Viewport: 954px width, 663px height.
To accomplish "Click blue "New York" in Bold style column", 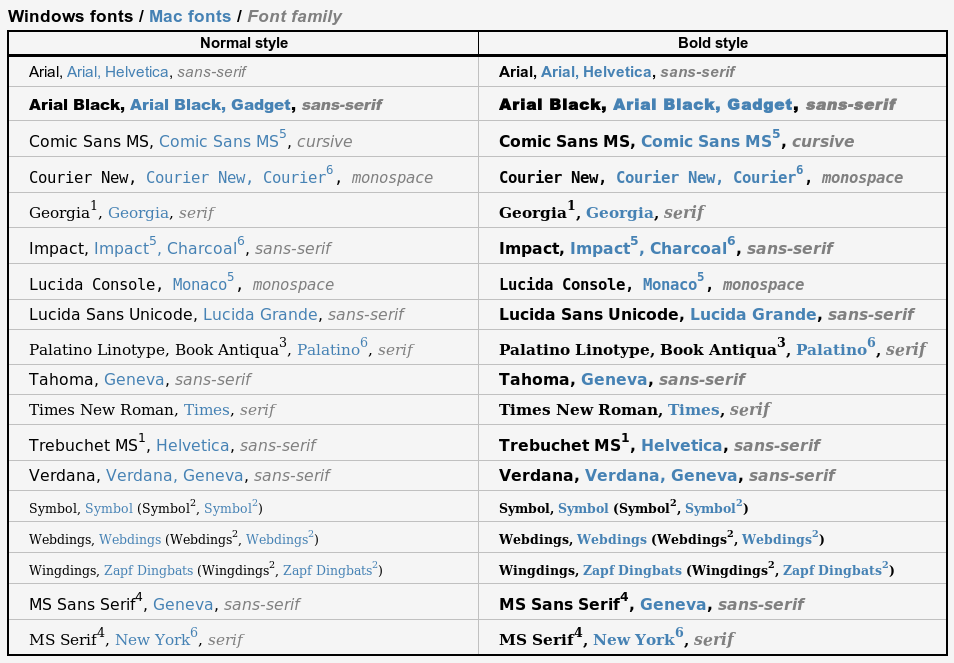I will (x=633, y=640).
